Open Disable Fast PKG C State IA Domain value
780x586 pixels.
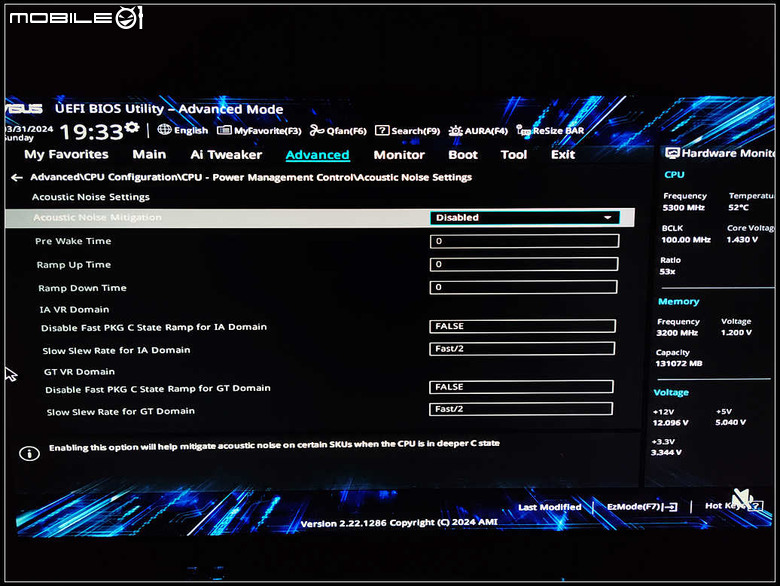(522, 326)
